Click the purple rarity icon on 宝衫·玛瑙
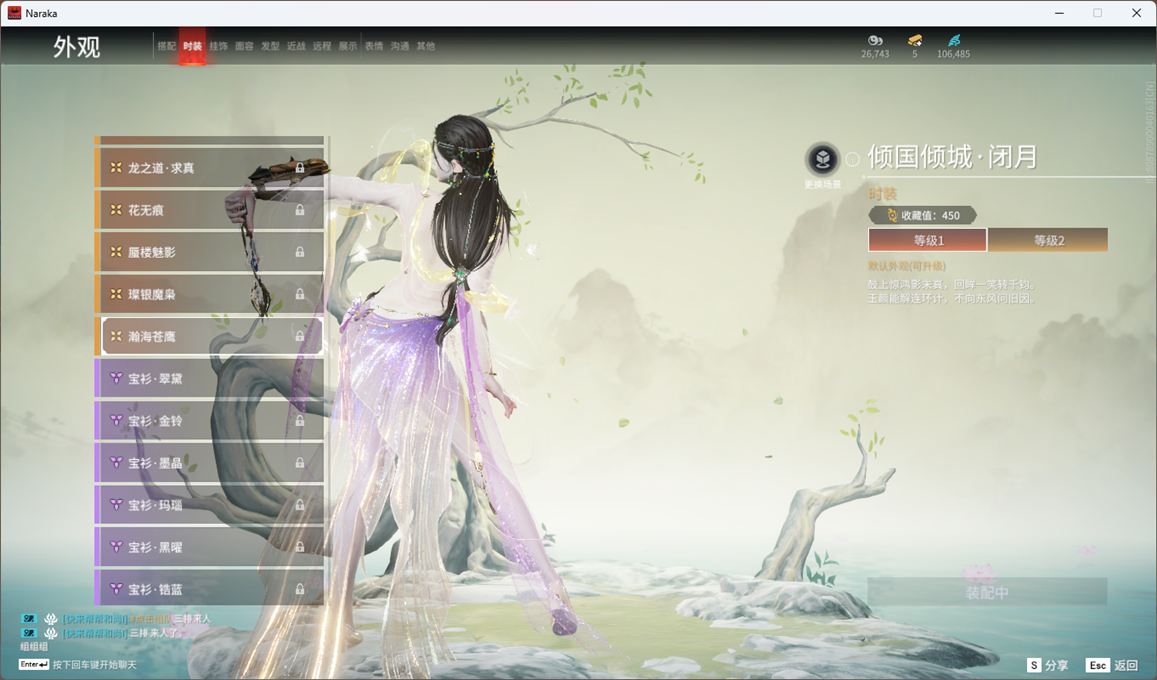The width and height of the screenshot is (1157, 680). pyautogui.click(x=116, y=504)
